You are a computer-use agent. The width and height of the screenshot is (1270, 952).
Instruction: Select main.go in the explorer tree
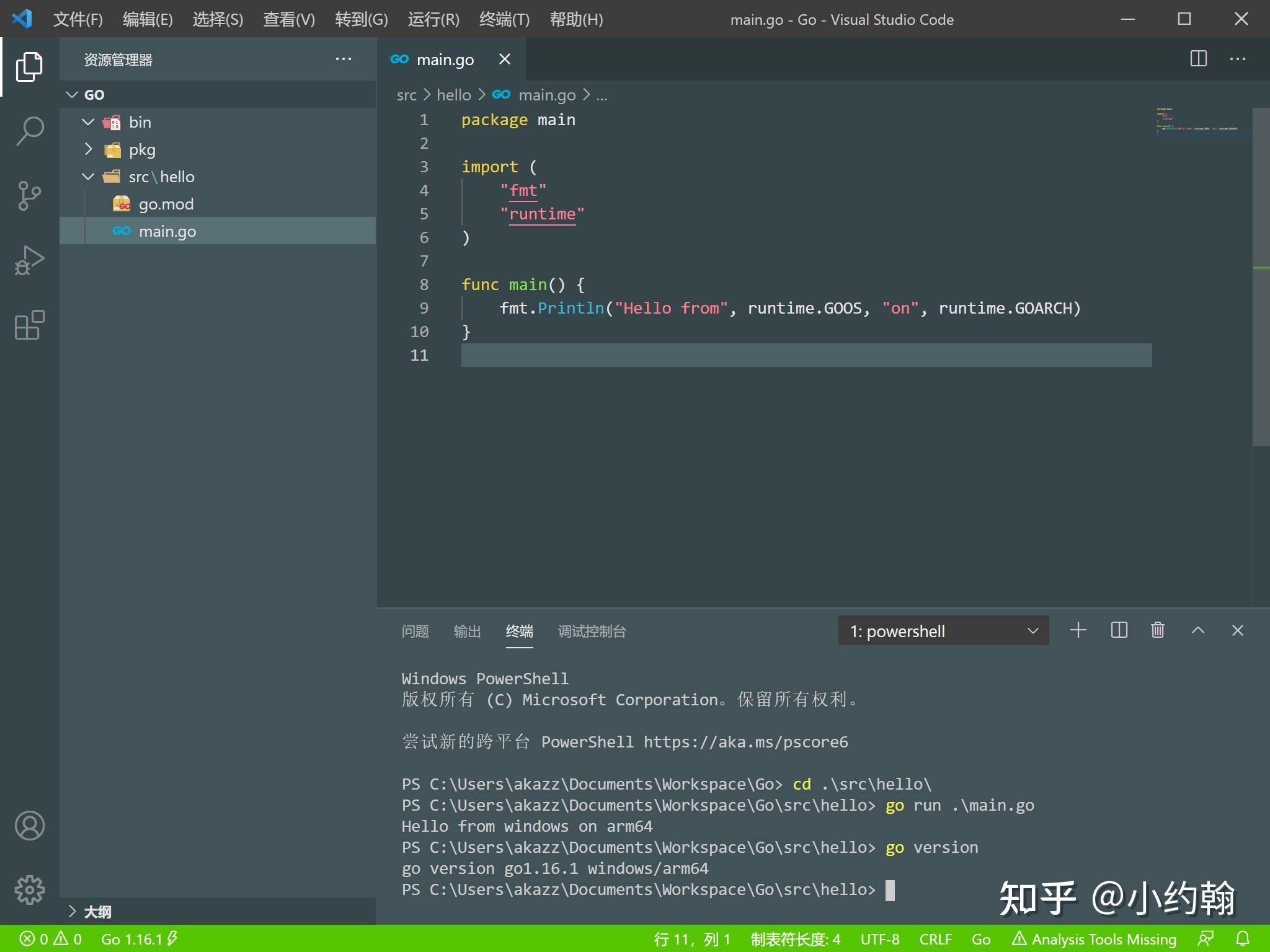coord(218,231)
